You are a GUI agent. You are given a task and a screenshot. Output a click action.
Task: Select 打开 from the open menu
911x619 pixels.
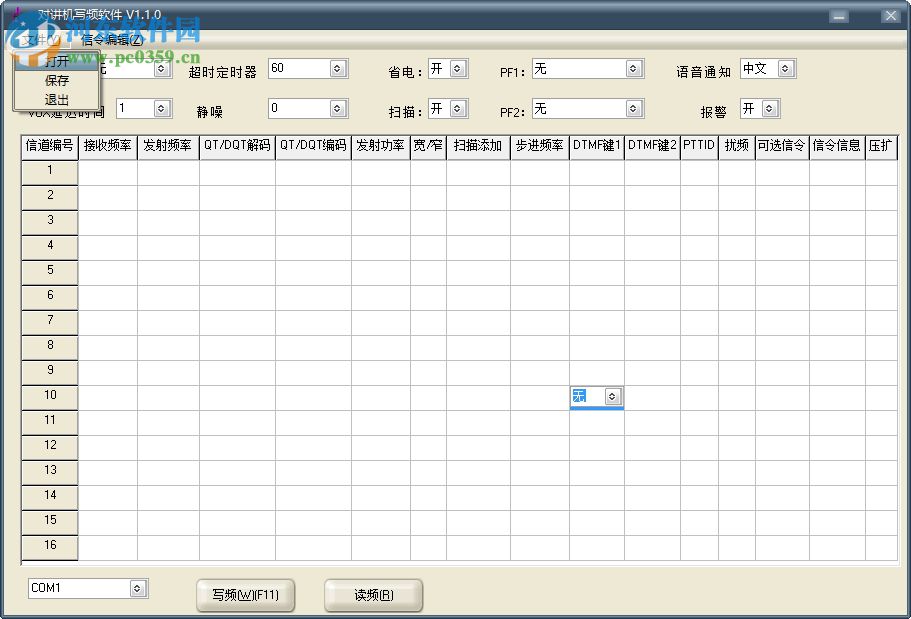(x=55, y=61)
